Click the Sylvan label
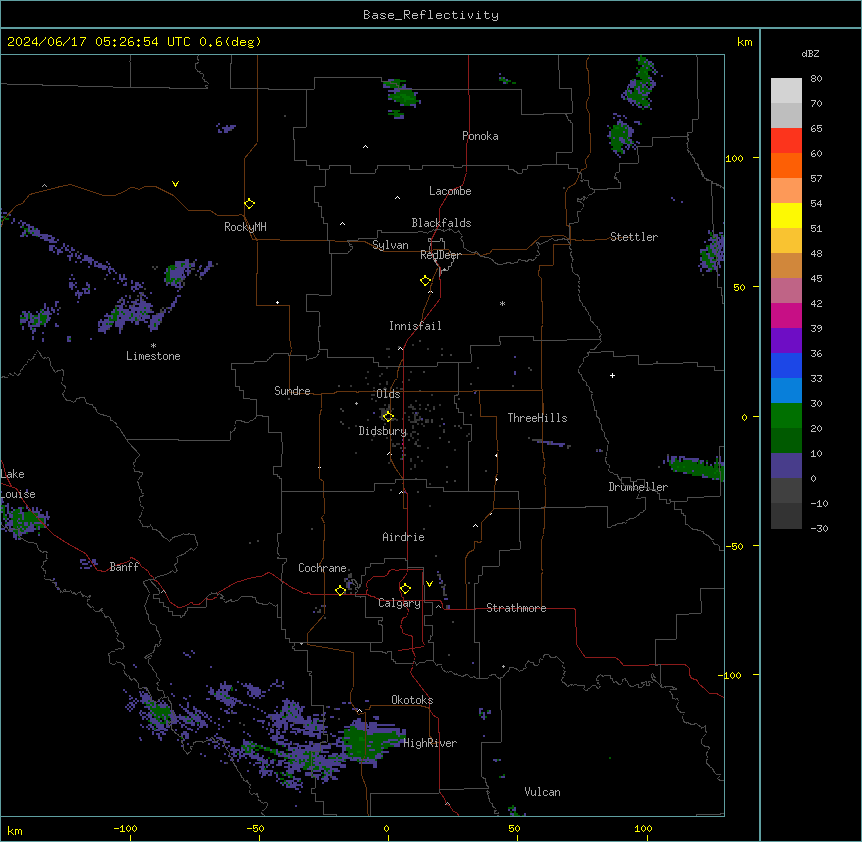This screenshot has width=862, height=842. coord(390,245)
